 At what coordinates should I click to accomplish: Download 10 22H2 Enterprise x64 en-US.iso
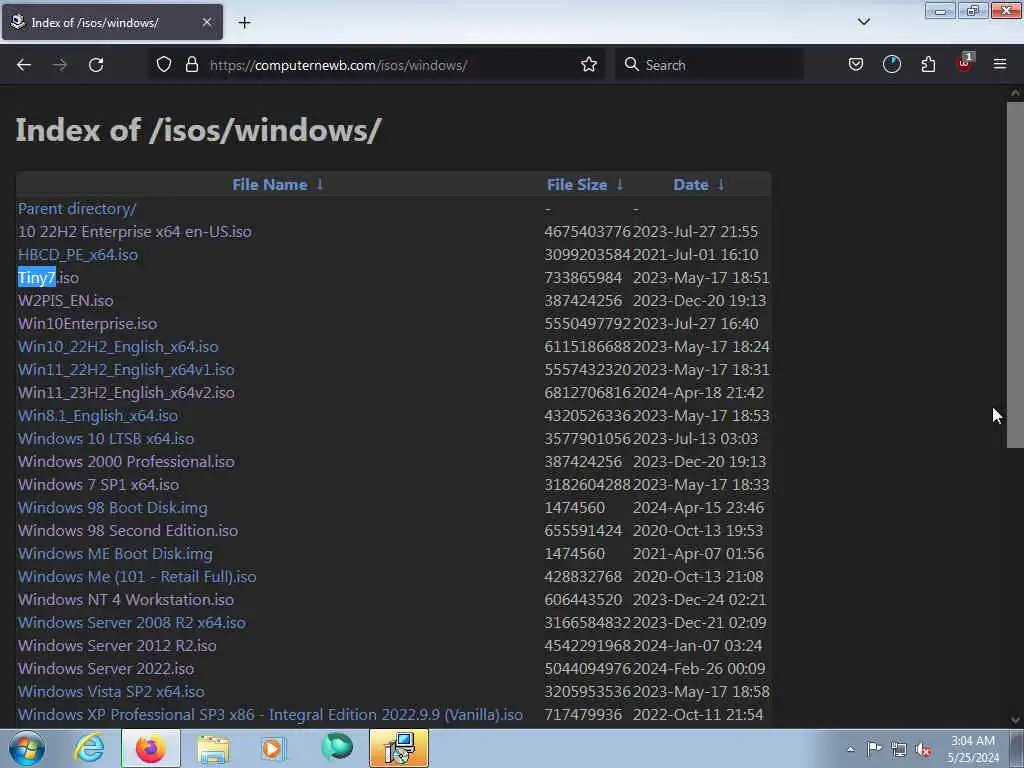(135, 231)
